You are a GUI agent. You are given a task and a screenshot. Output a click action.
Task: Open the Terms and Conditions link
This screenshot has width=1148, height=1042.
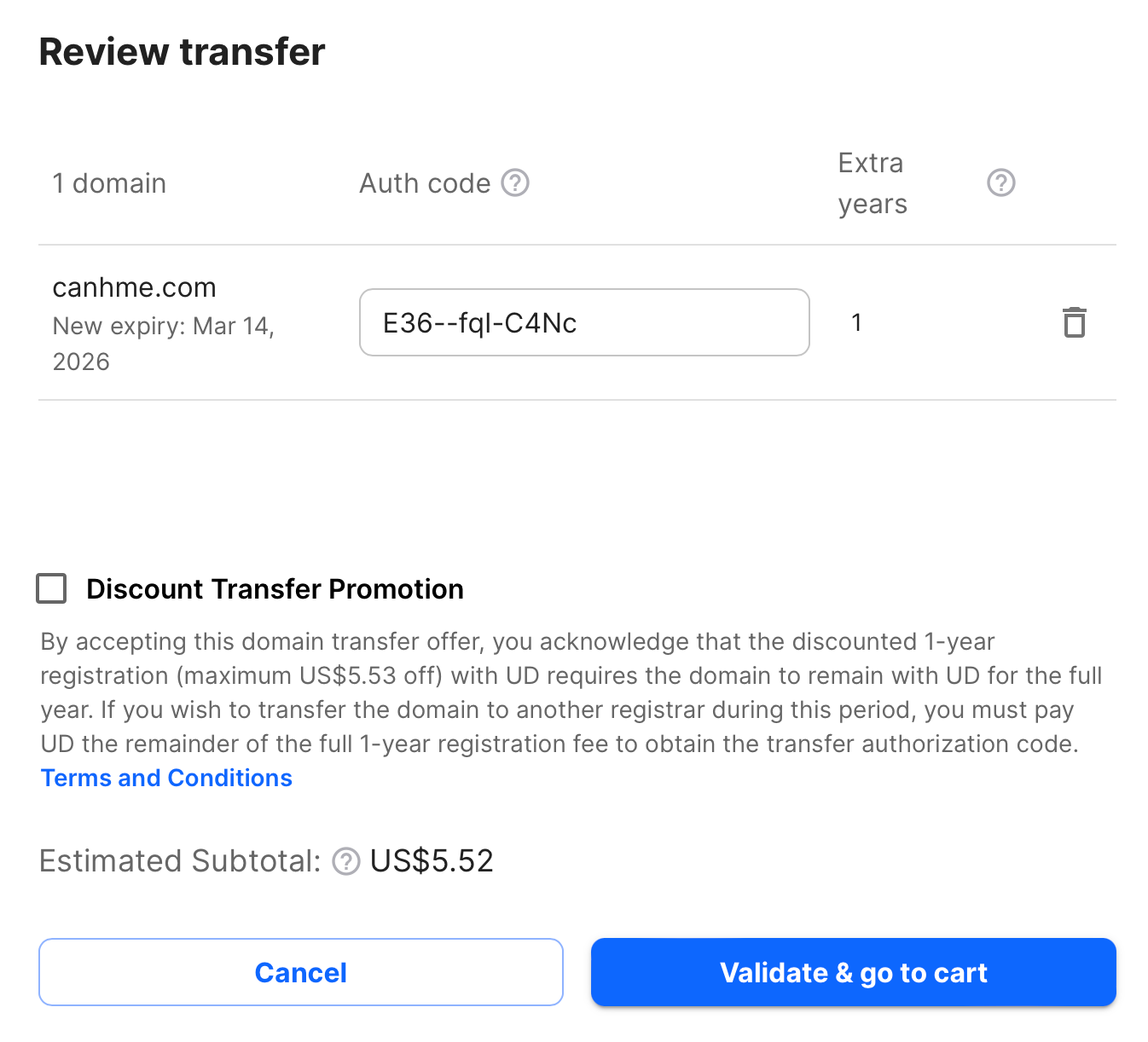[165, 778]
